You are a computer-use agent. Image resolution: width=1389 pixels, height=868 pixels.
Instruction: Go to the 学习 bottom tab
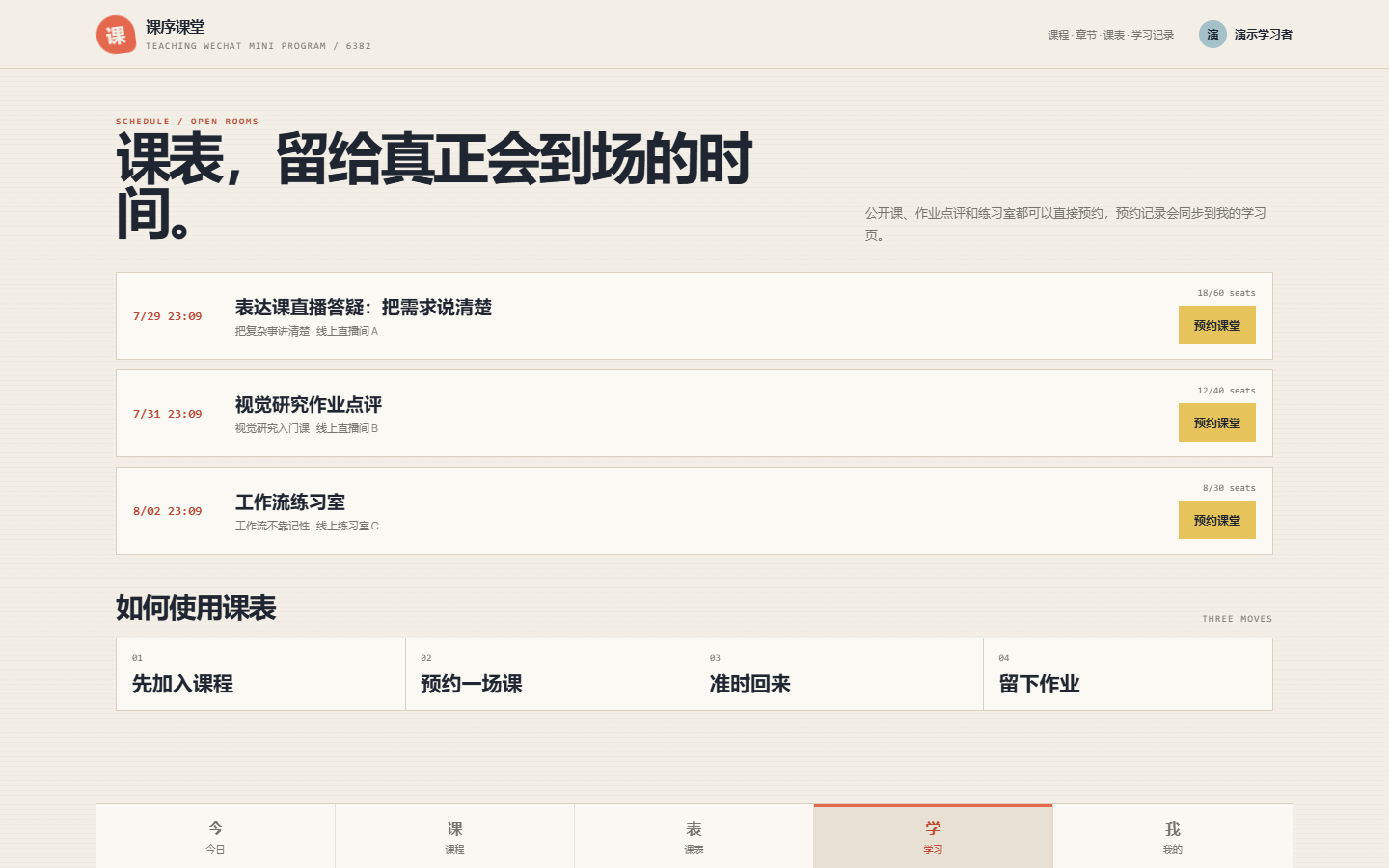pos(933,837)
